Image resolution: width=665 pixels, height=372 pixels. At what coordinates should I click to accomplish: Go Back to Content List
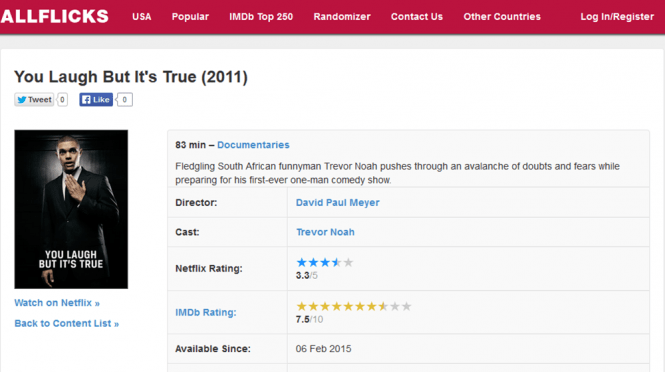coord(67,324)
